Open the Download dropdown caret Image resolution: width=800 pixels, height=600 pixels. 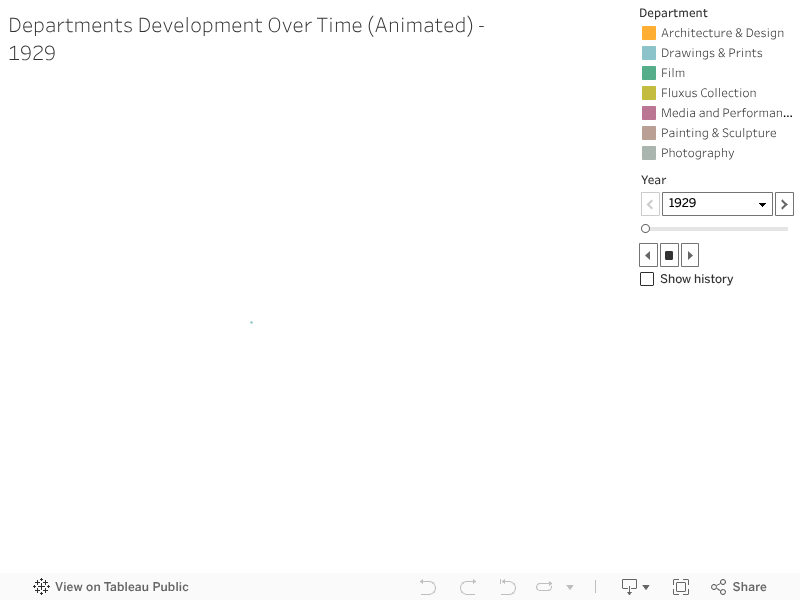pos(646,587)
